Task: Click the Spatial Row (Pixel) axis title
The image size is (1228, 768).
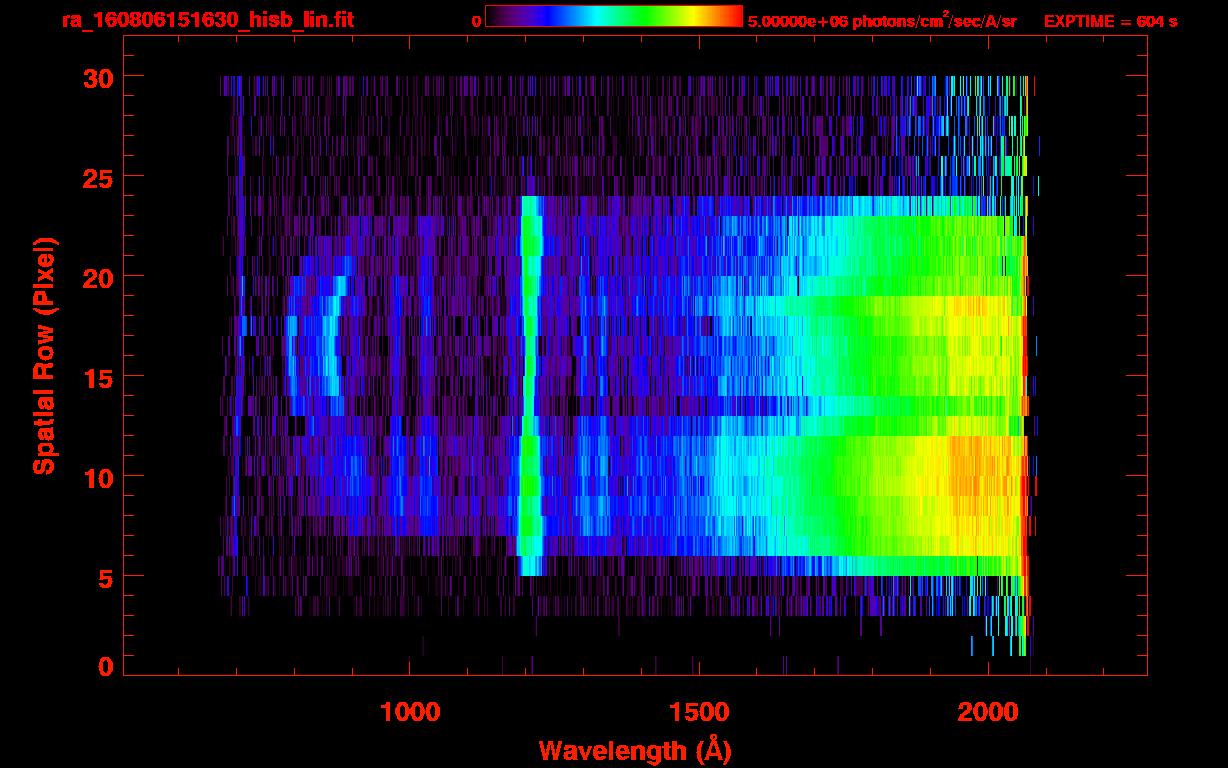Action: click(x=44, y=355)
